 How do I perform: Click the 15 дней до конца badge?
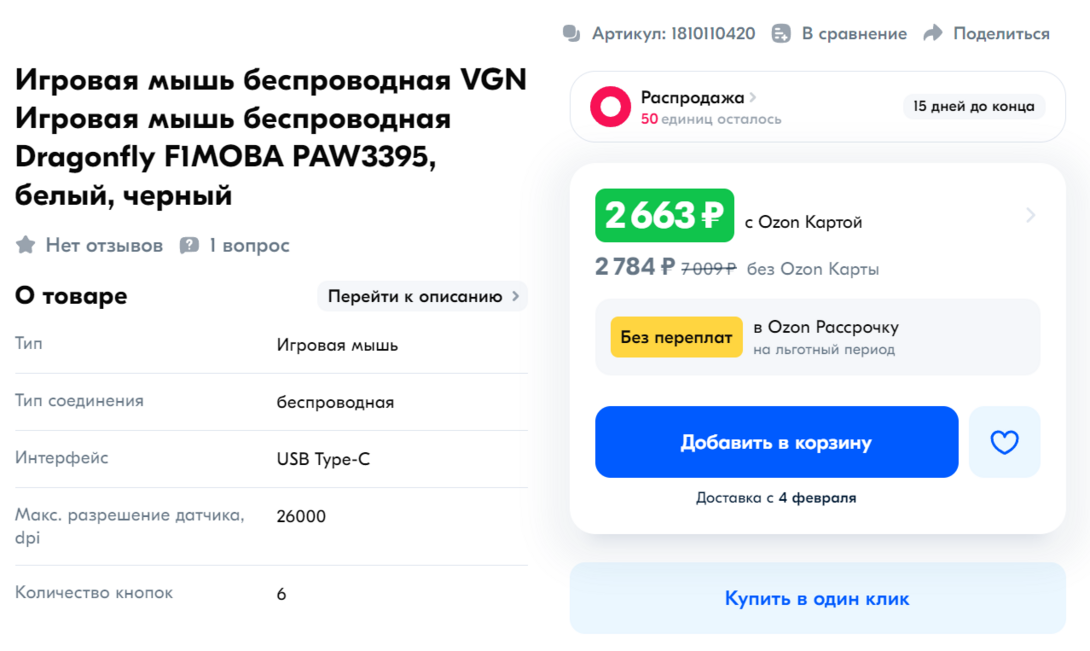(974, 106)
